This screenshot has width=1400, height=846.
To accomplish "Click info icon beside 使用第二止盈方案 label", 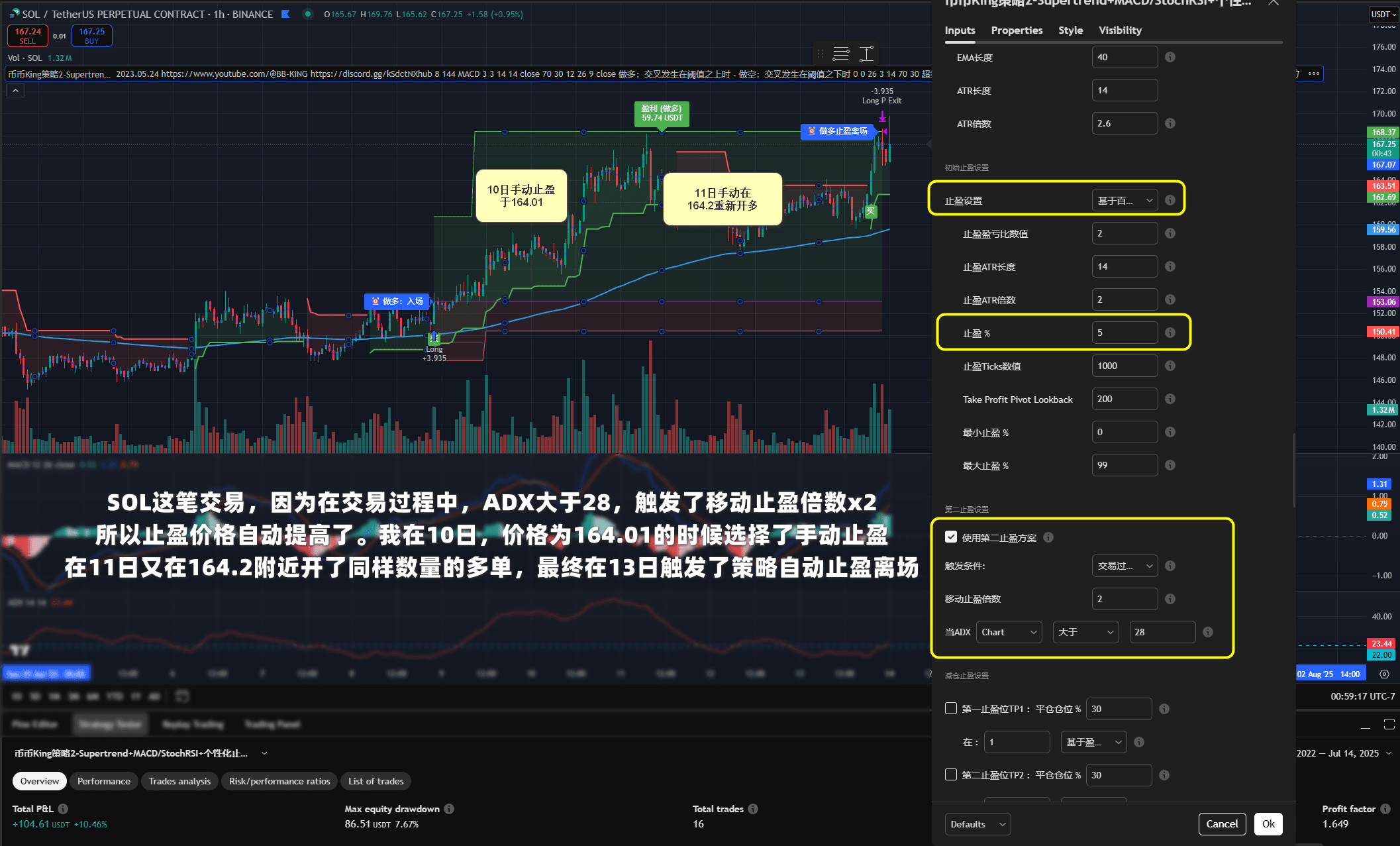I will (x=1048, y=537).
